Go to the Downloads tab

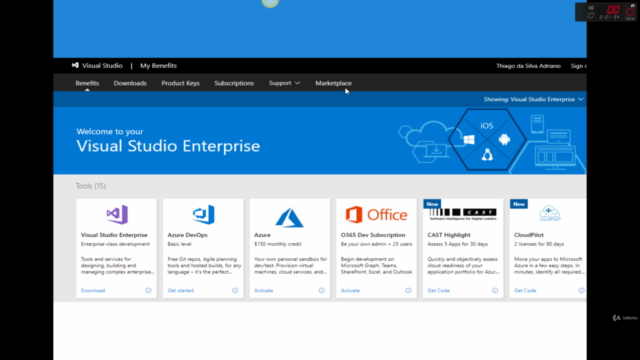tap(130, 83)
